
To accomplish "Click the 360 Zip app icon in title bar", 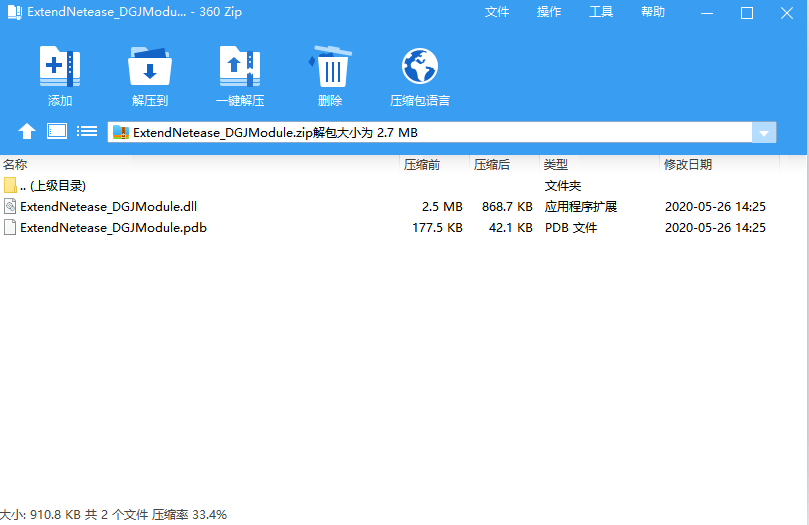I will pos(14,12).
